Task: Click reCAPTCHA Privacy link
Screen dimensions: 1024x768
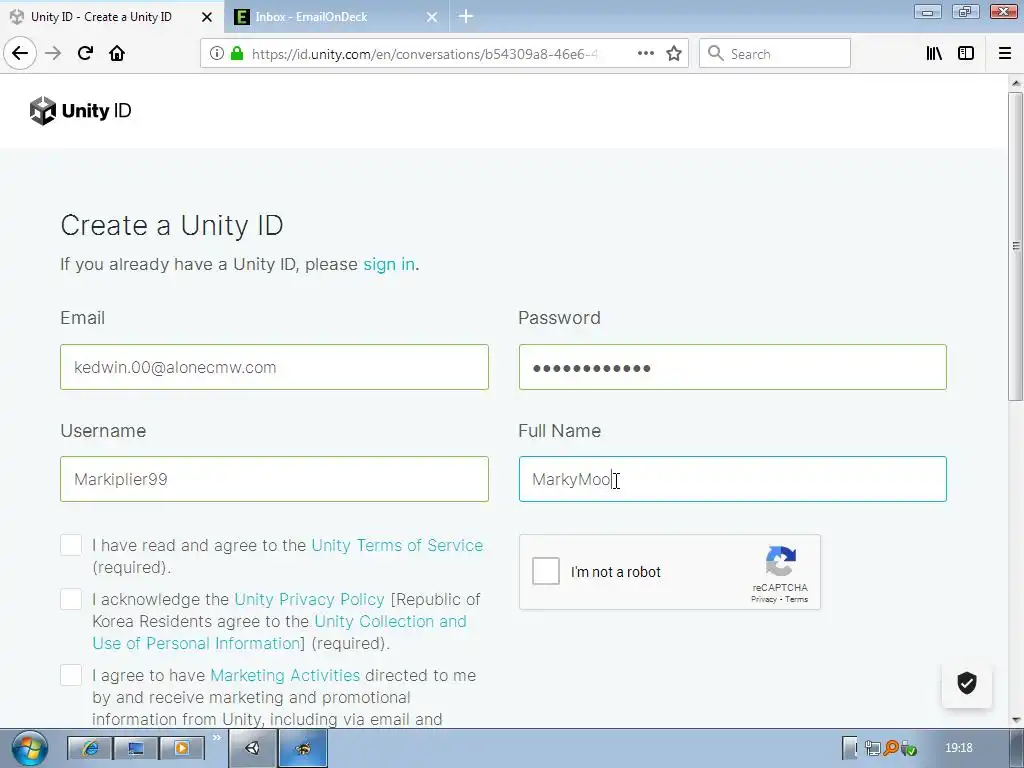Action: point(763,599)
